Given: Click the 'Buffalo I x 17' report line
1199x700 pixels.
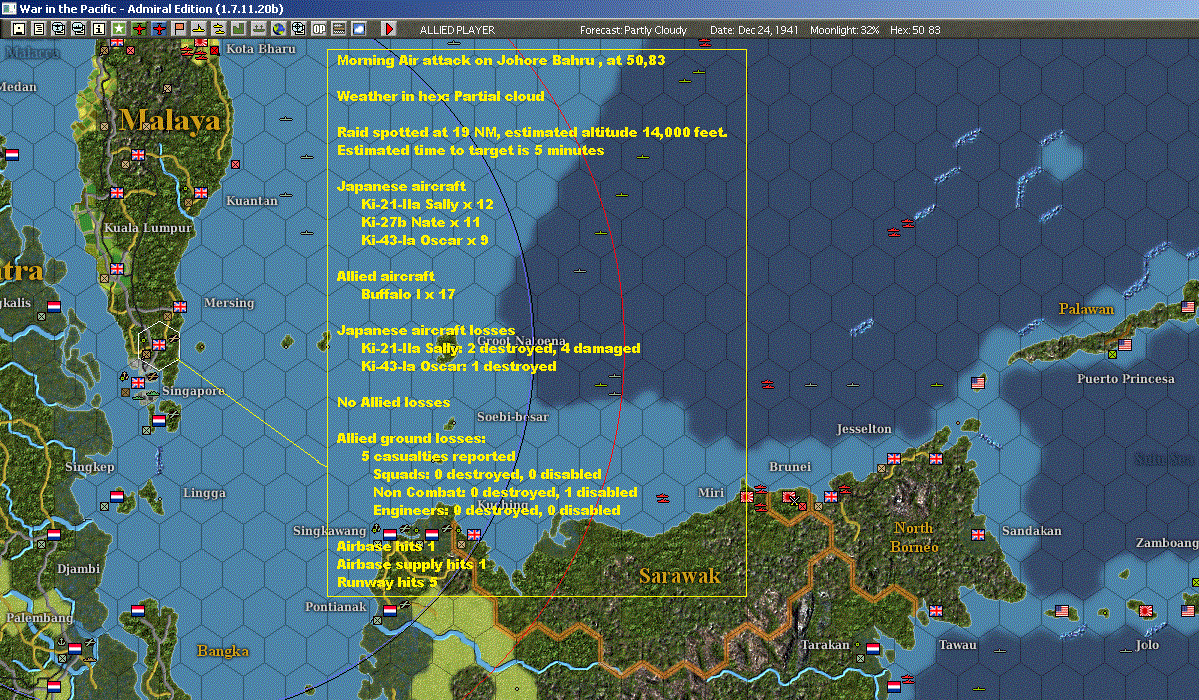Looking at the screenshot, I should coord(408,295).
